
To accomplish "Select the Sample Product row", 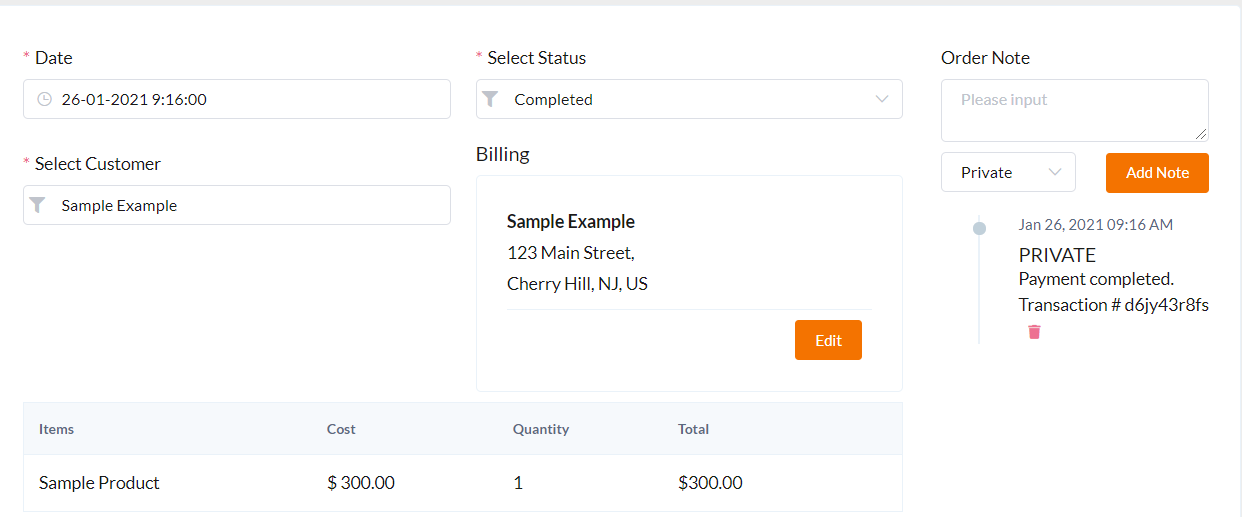I will (100, 483).
